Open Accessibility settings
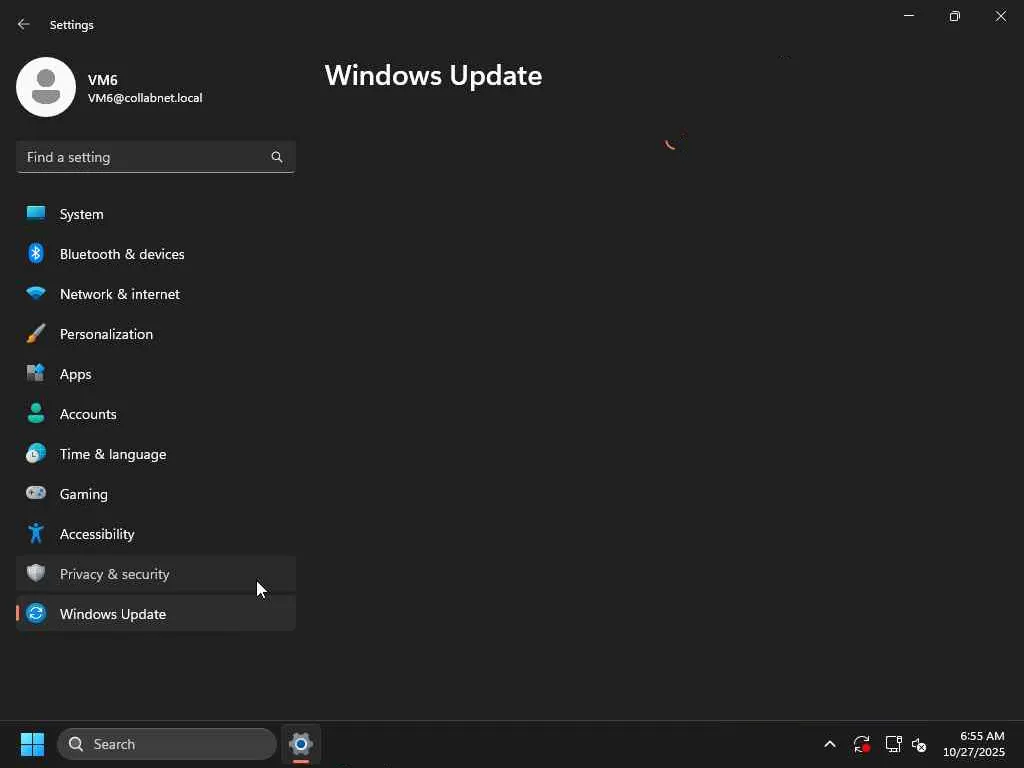The height and width of the screenshot is (768, 1024). pos(156,534)
